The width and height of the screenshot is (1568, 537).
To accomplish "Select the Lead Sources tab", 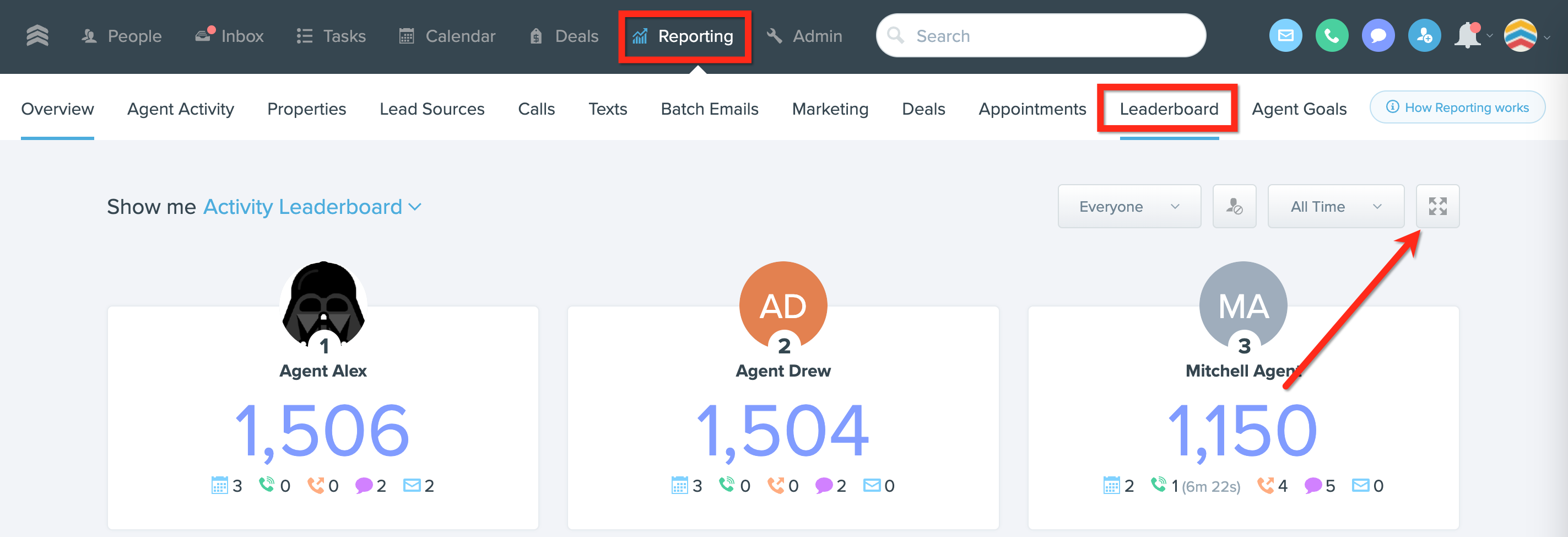I will (431, 109).
